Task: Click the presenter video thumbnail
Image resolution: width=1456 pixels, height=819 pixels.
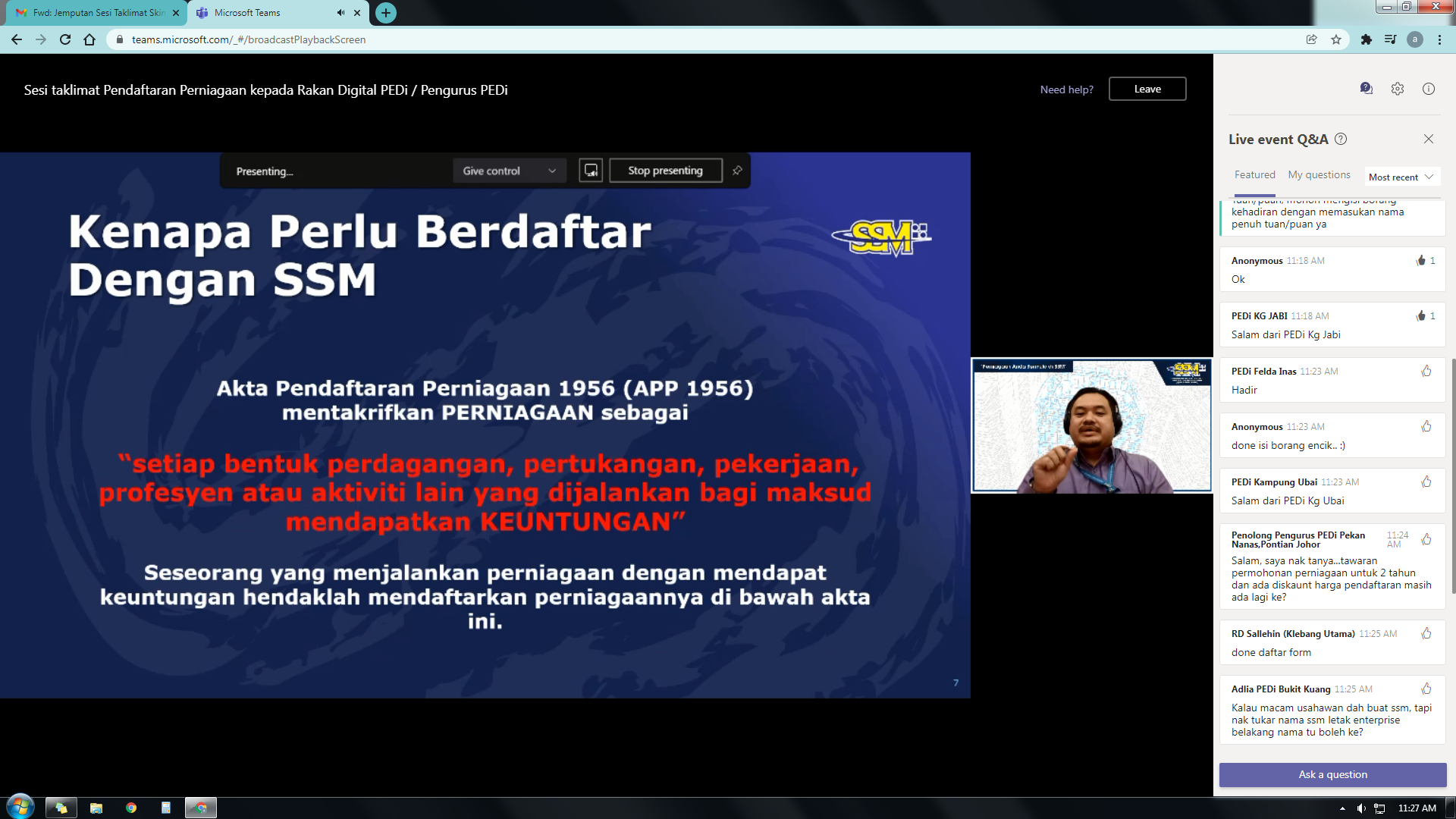Action: [x=1091, y=425]
